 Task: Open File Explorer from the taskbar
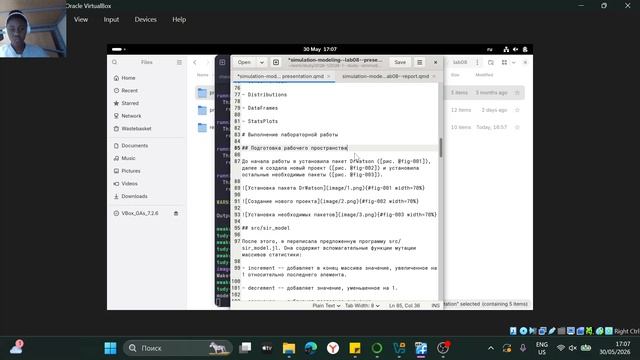[x=289, y=348]
